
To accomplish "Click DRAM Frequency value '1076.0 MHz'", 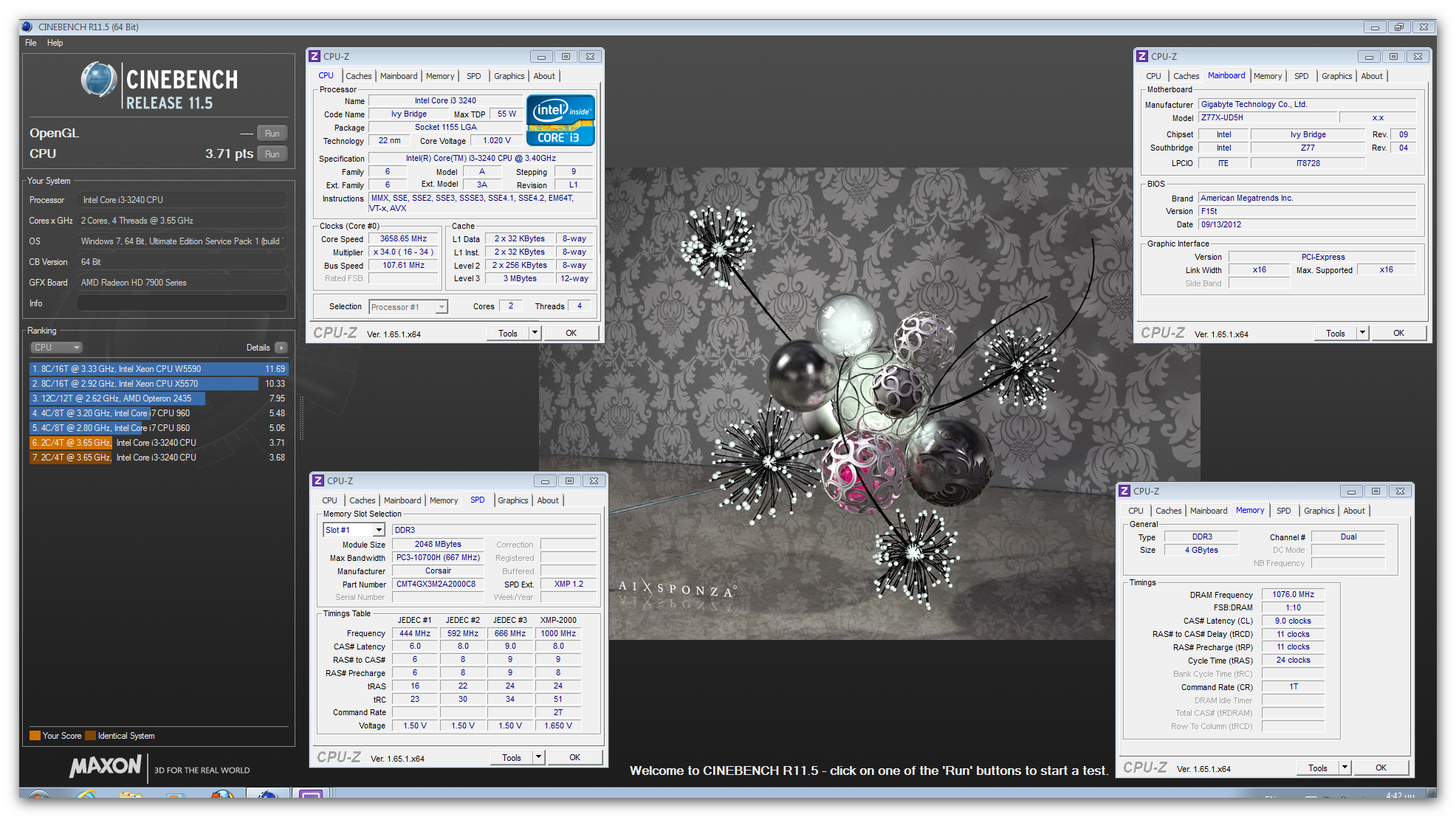I will 1293,594.
